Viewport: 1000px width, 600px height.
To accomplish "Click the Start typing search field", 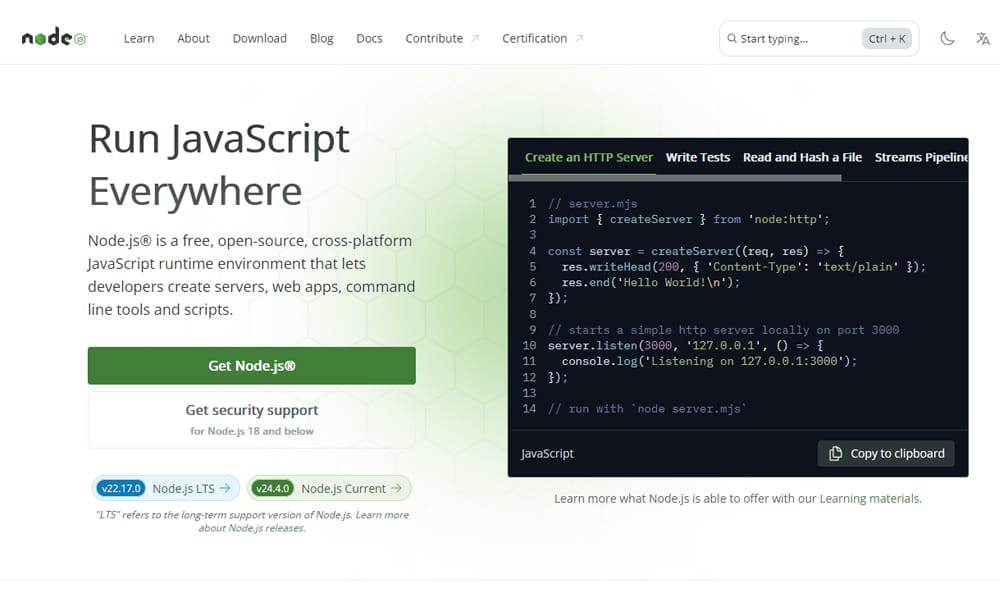I will 790,38.
